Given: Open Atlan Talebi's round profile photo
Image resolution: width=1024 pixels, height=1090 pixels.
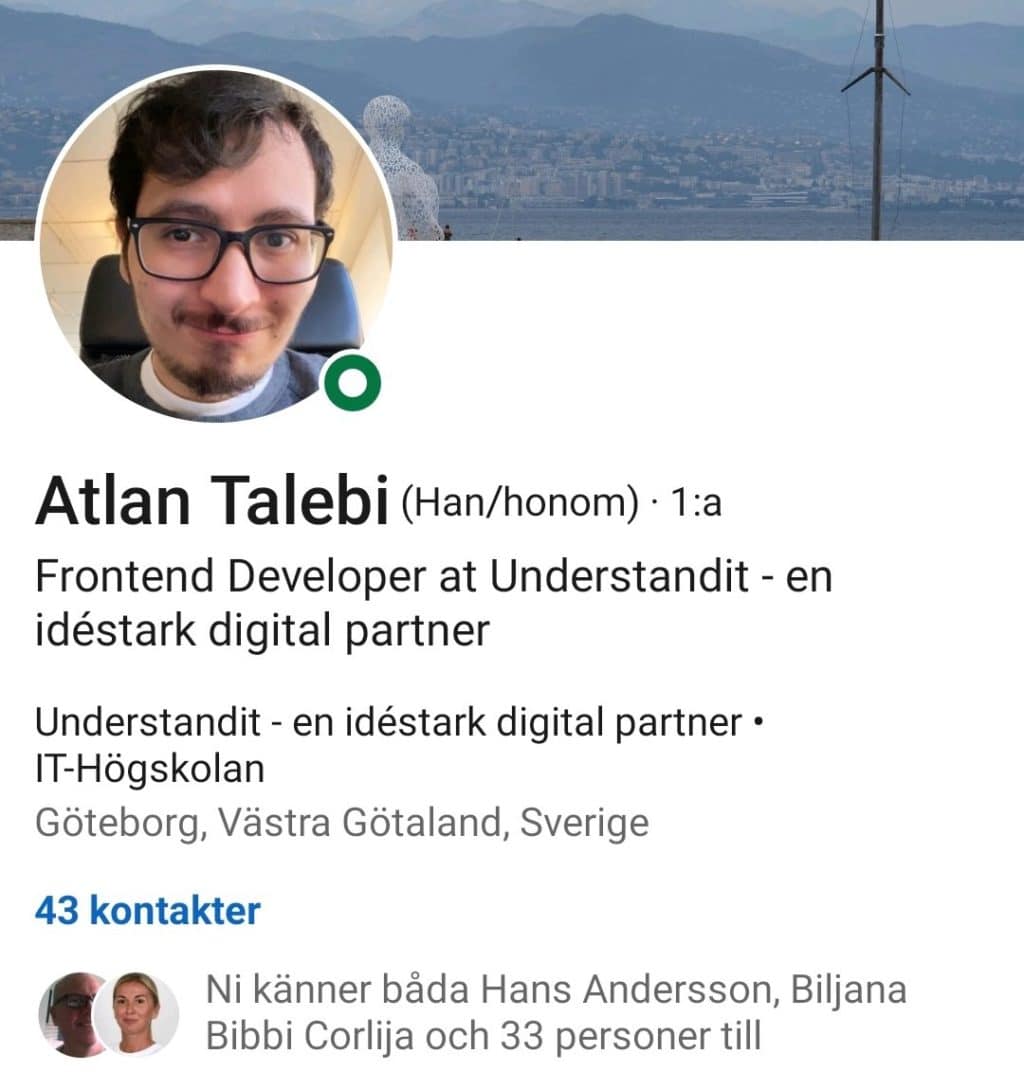Looking at the screenshot, I should click(216, 245).
